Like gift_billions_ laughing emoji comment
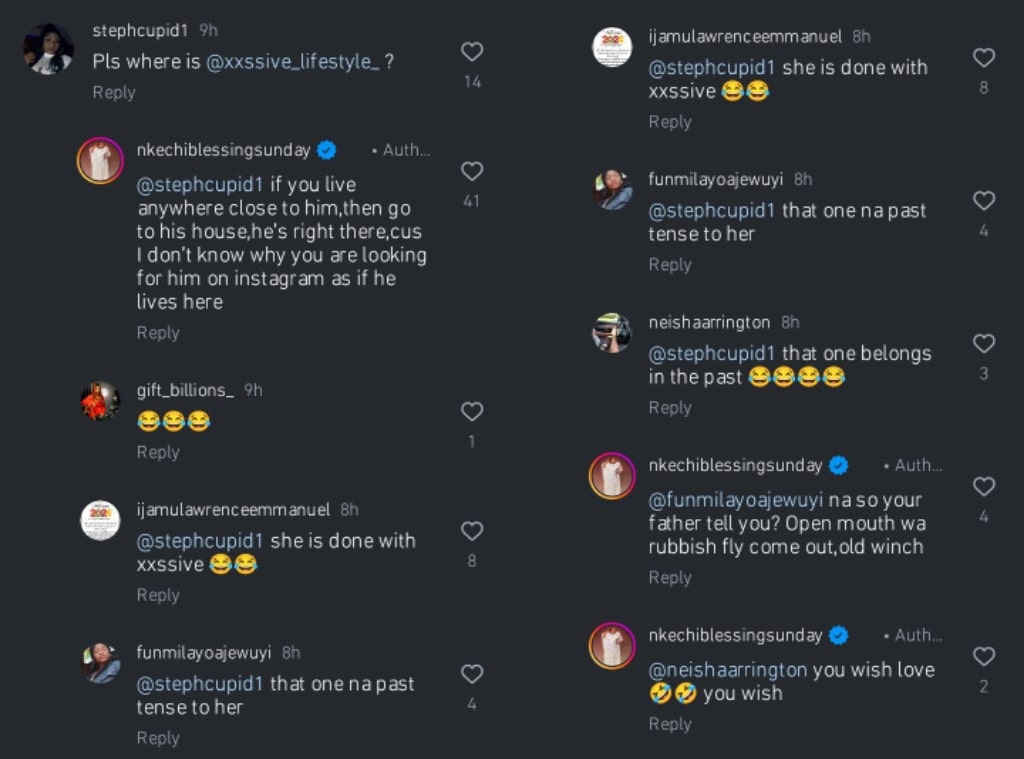This screenshot has width=1024, height=759. coord(472,412)
